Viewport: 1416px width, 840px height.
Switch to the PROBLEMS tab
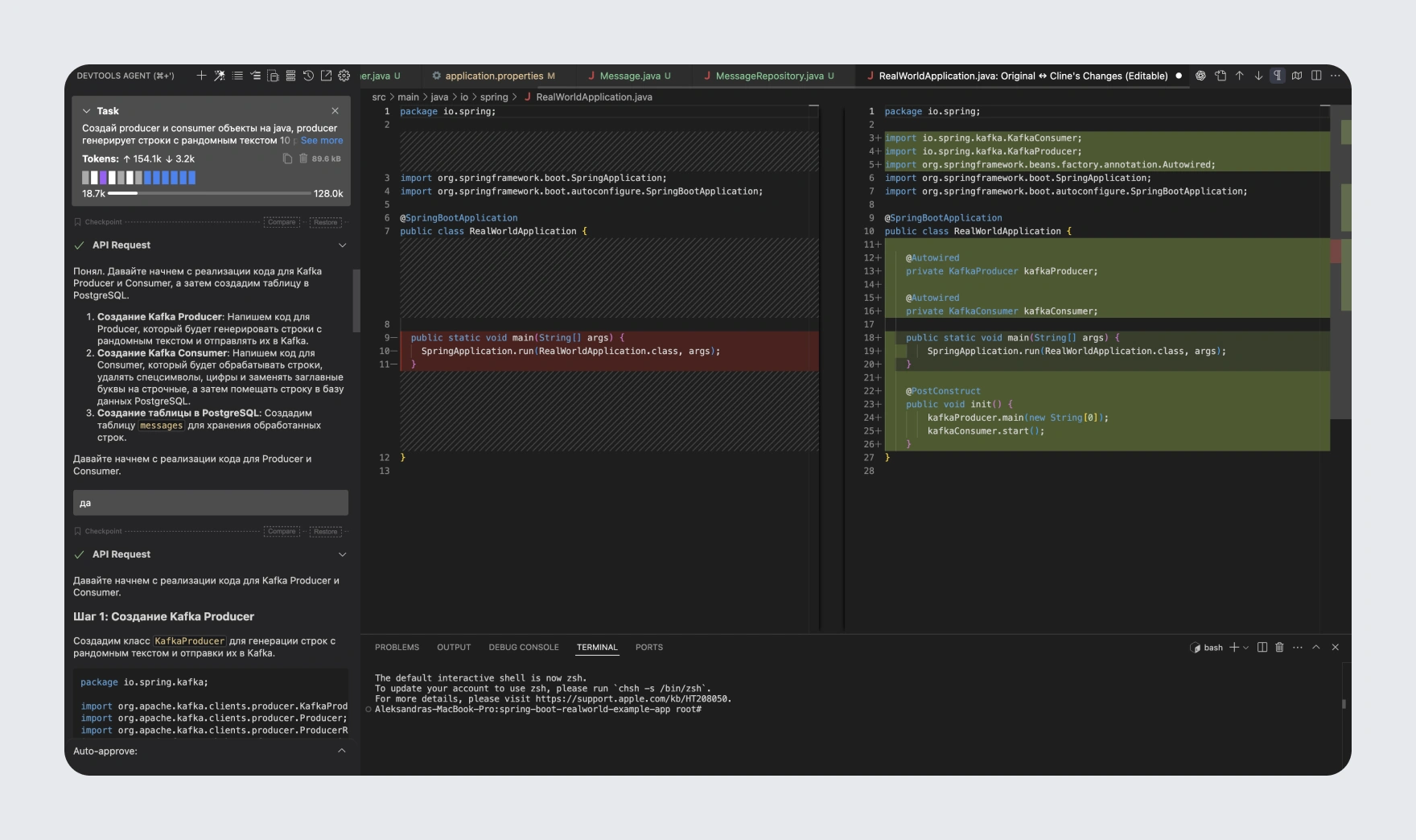[397, 647]
